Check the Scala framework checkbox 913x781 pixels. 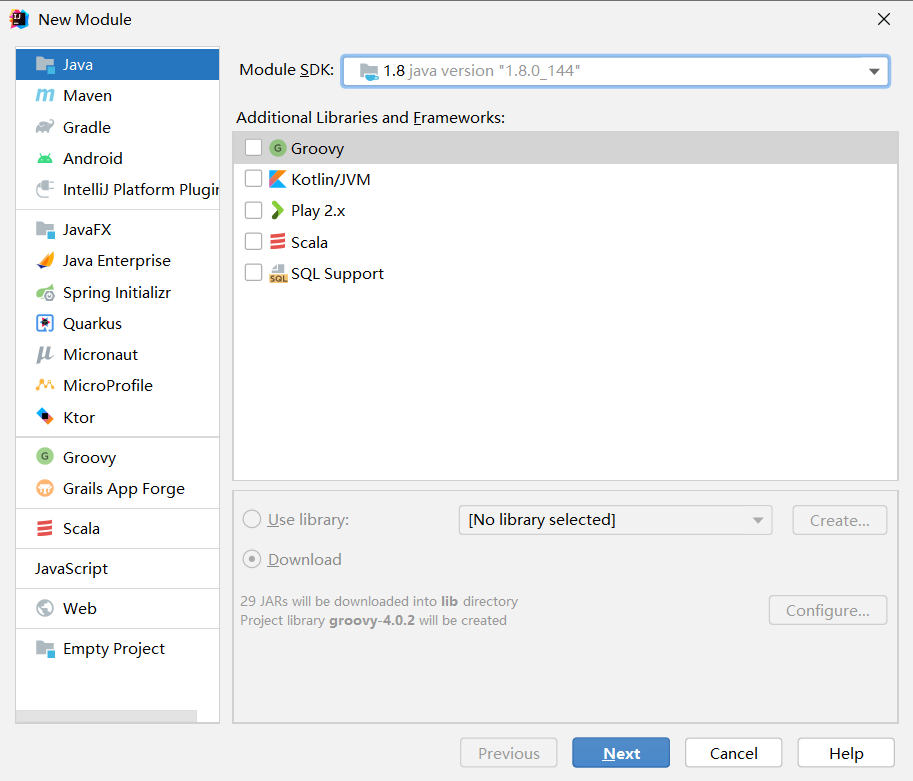click(x=253, y=241)
